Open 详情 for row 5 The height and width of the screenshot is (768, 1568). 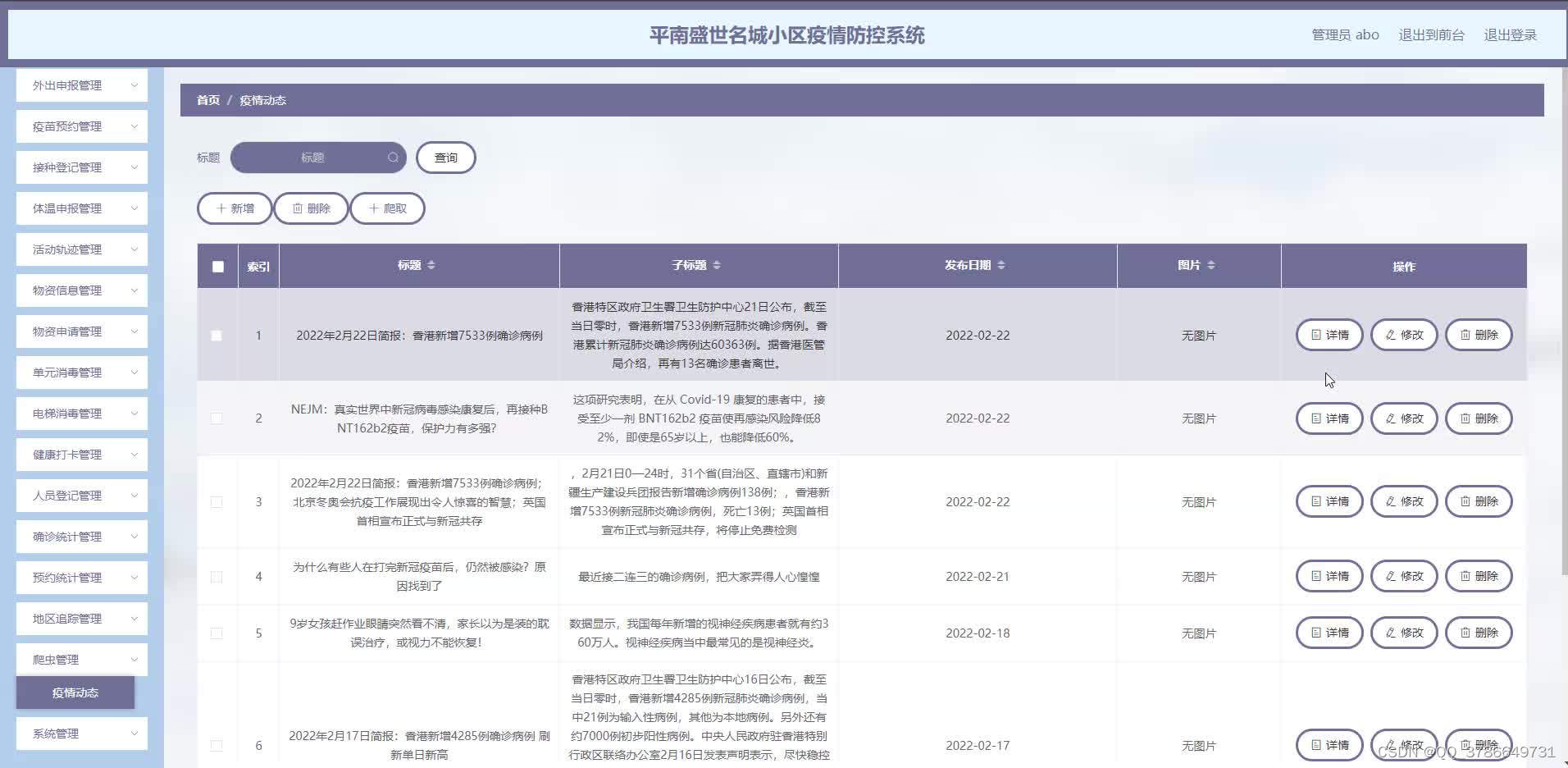(1329, 633)
